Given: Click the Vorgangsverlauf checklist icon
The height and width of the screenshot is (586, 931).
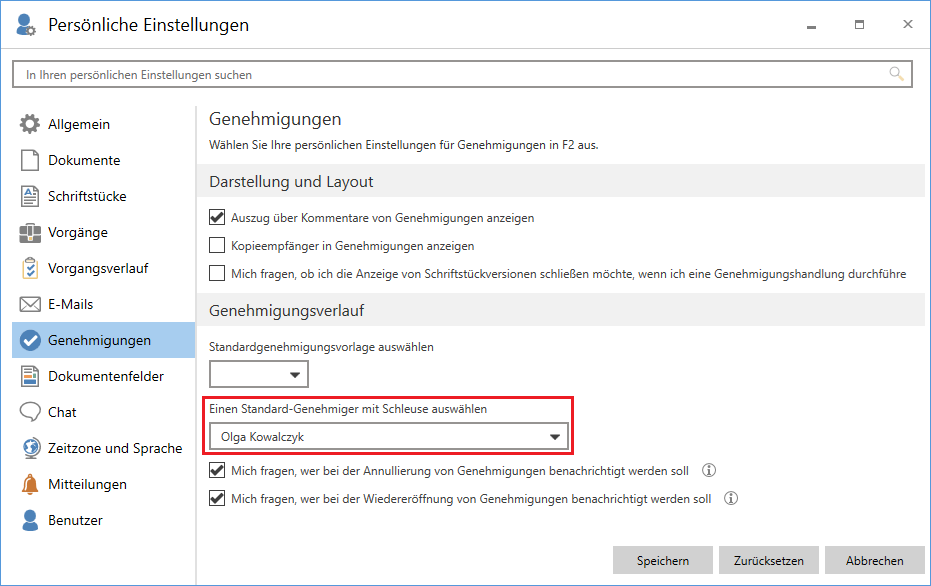Looking at the screenshot, I should [x=30, y=269].
